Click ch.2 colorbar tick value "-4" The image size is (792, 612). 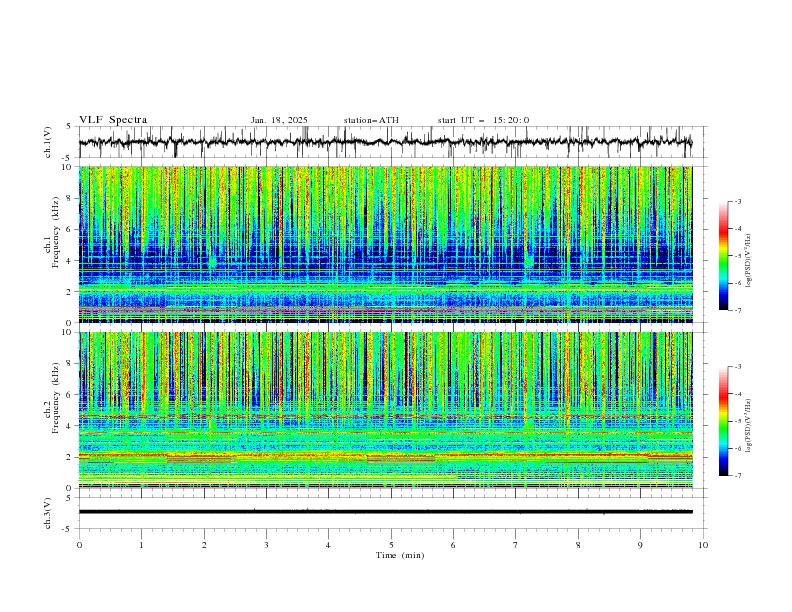(738, 394)
